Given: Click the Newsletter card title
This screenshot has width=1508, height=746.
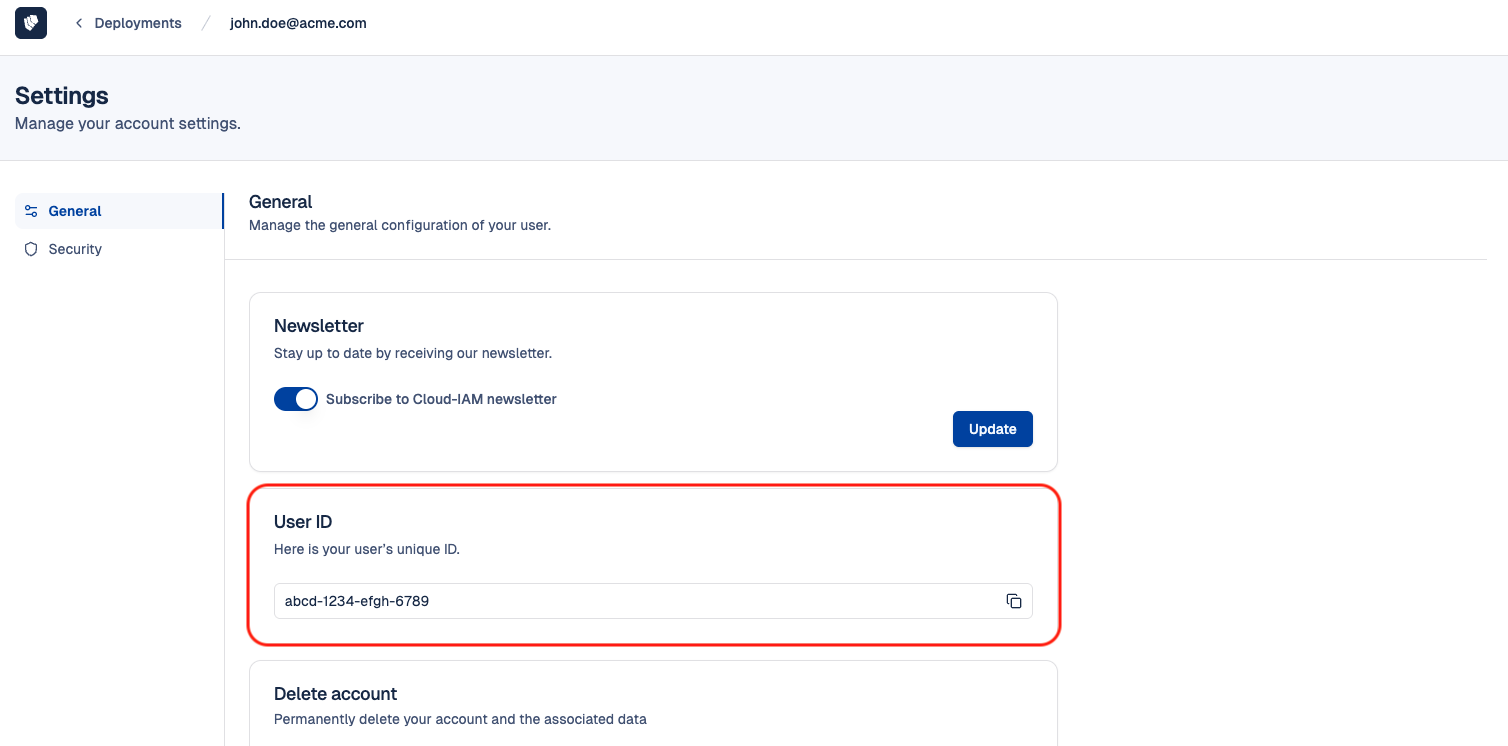Looking at the screenshot, I should click(319, 326).
